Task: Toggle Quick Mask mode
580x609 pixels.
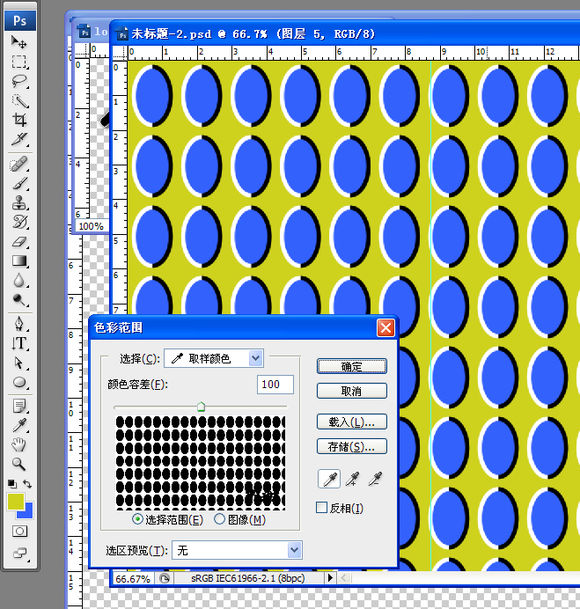Action: click(19, 531)
